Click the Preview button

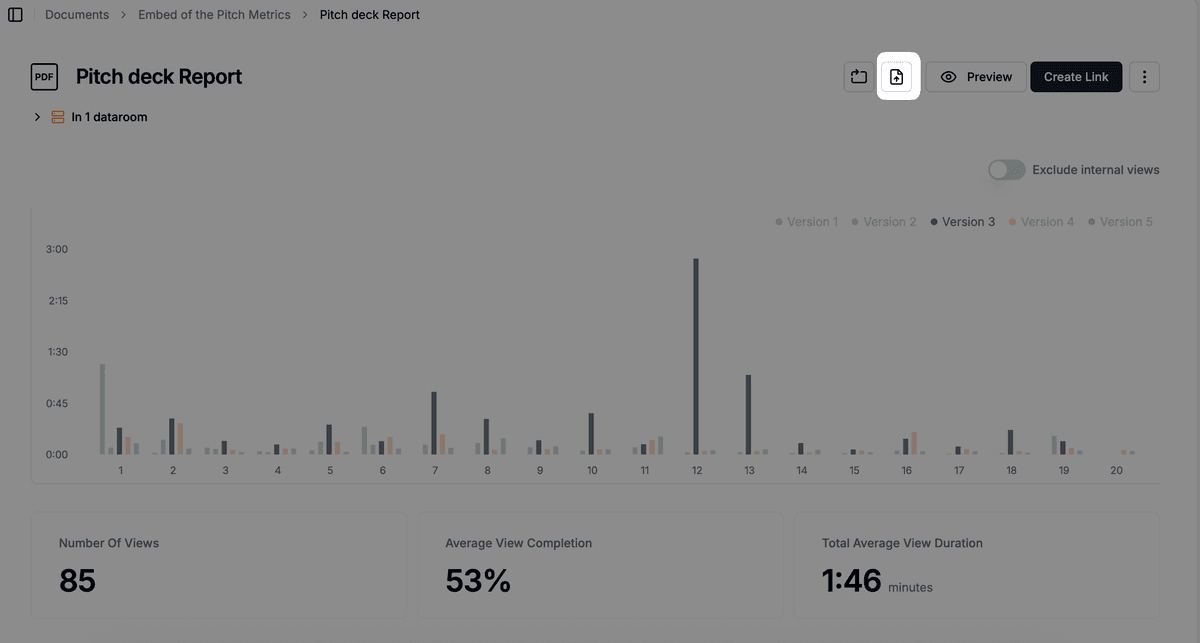[976, 77]
